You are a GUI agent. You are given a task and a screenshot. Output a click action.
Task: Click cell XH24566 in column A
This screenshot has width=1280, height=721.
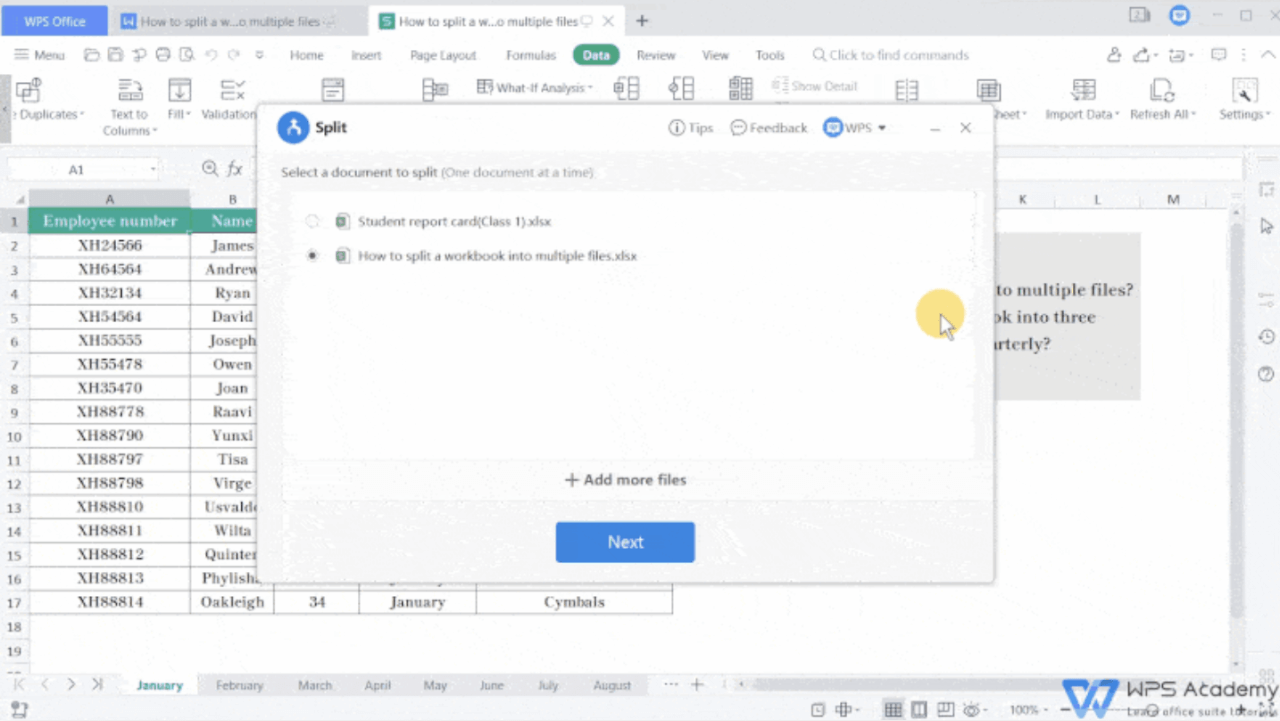(x=110, y=246)
